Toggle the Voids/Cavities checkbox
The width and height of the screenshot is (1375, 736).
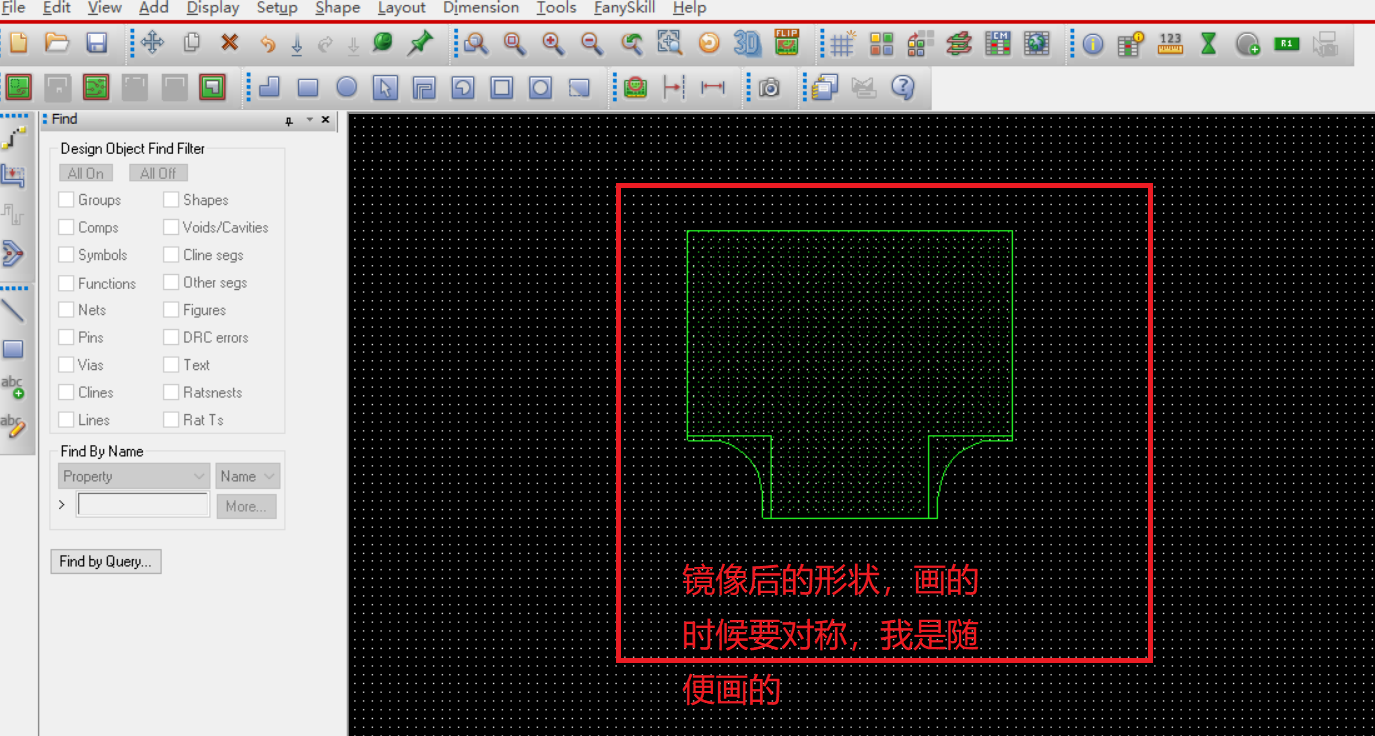click(171, 227)
